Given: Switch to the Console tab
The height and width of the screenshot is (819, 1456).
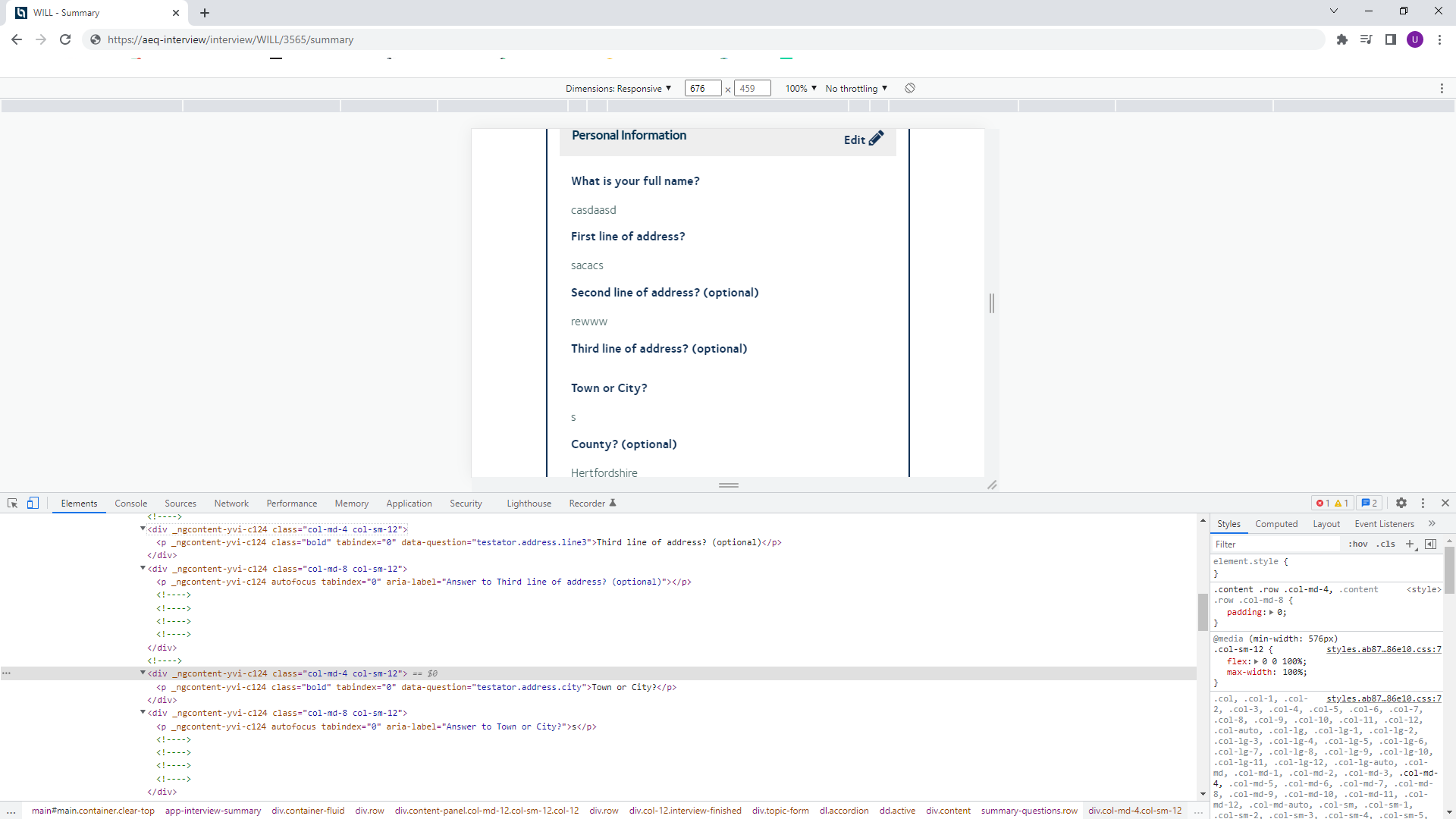Looking at the screenshot, I should (x=130, y=504).
